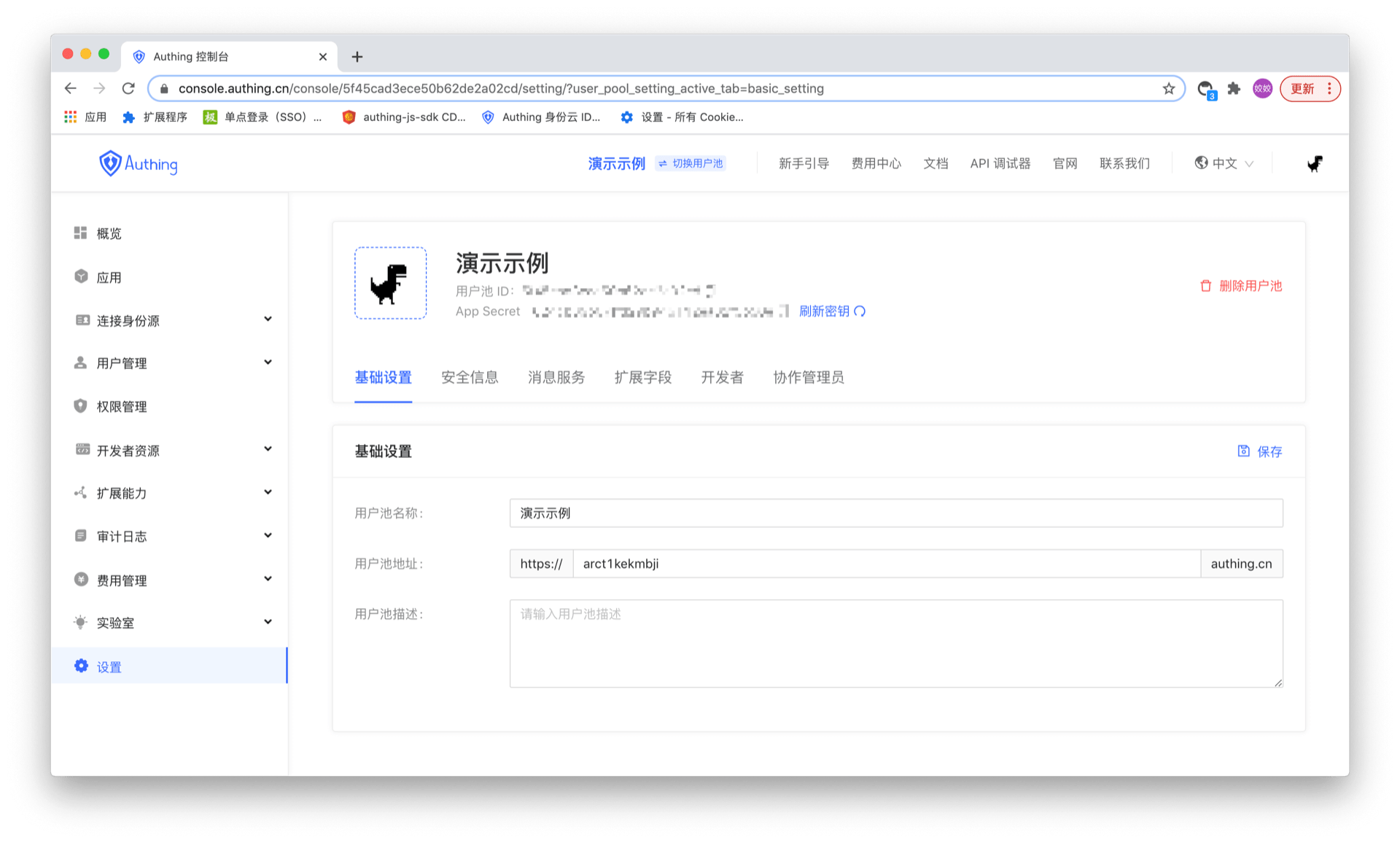The image size is (1400, 843).
Task: Click the Authing logo in header
Action: point(139,163)
